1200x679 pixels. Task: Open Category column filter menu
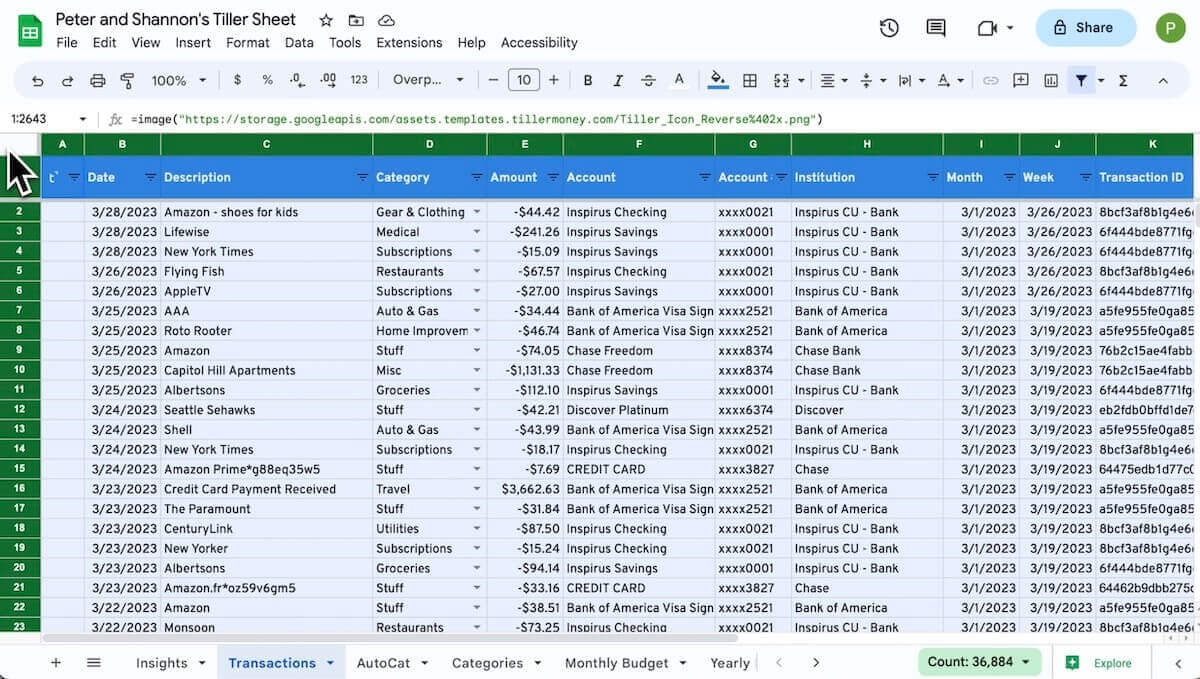point(477,178)
